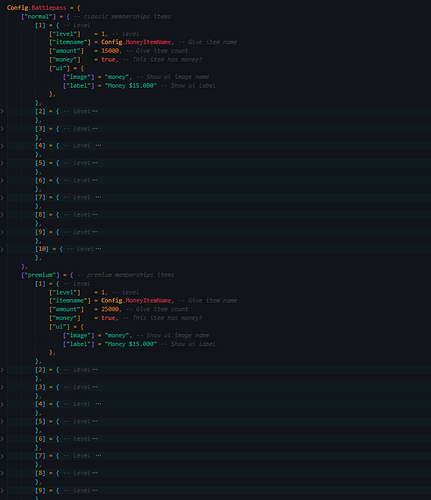Unfold entry [3] in the premium section
Screen dimensions: 431x500
click(x=2, y=387)
